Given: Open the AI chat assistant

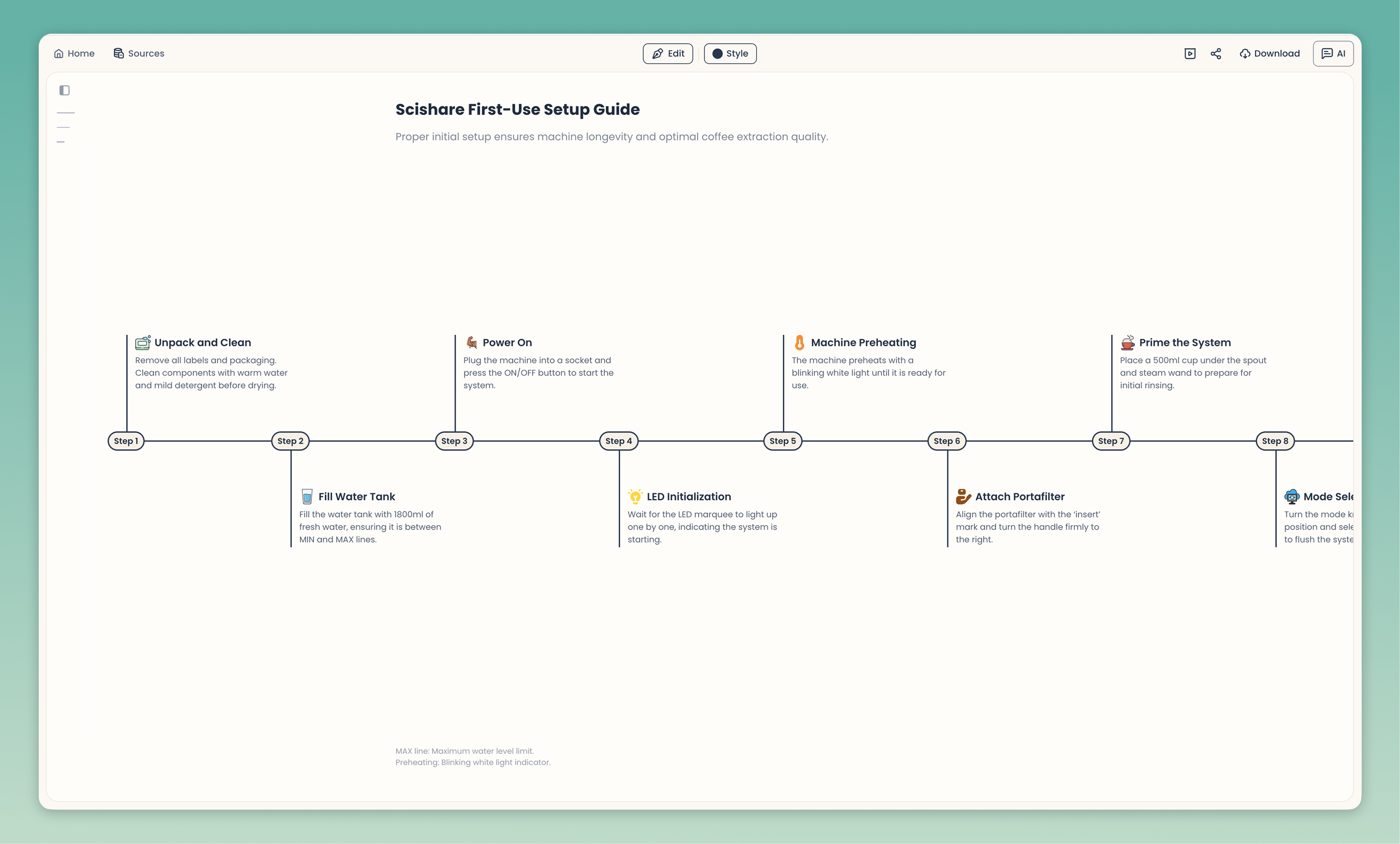Looking at the screenshot, I should point(1332,53).
